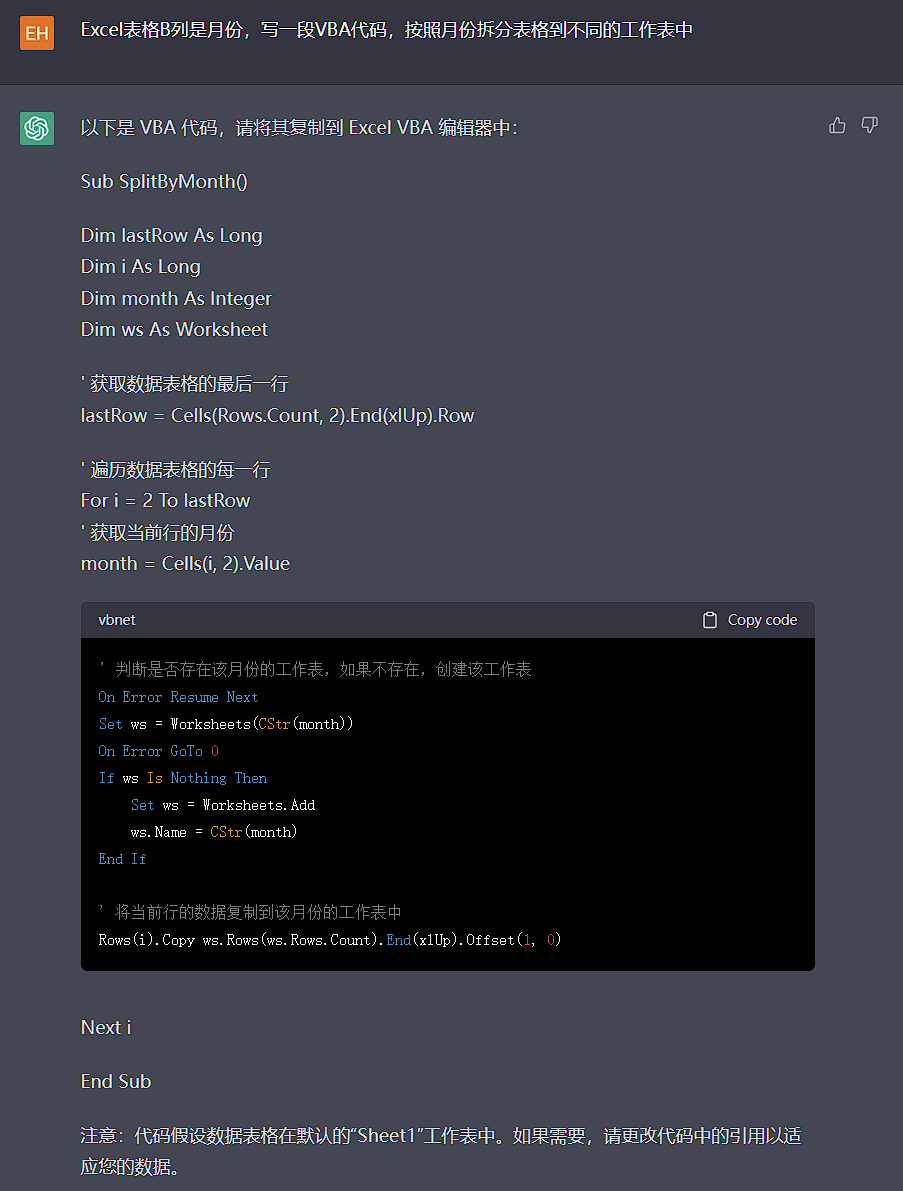The width and height of the screenshot is (903, 1191).
Task: Click the 'Sub SplitByMonth()' line
Action: (x=164, y=181)
